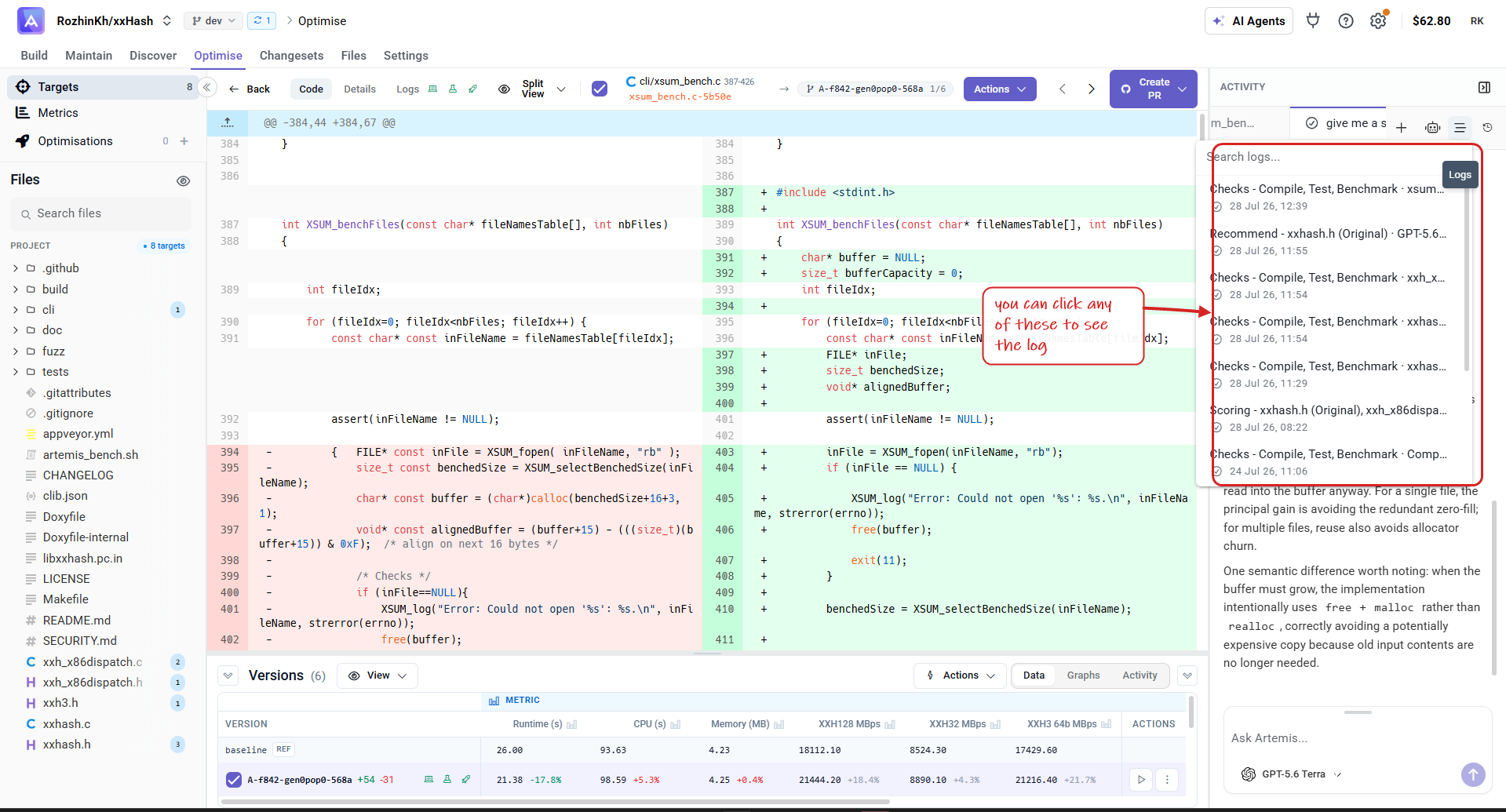Open log Recommend - xxhash.h (Original)
Screen dimensions: 1506x812
1328,242
